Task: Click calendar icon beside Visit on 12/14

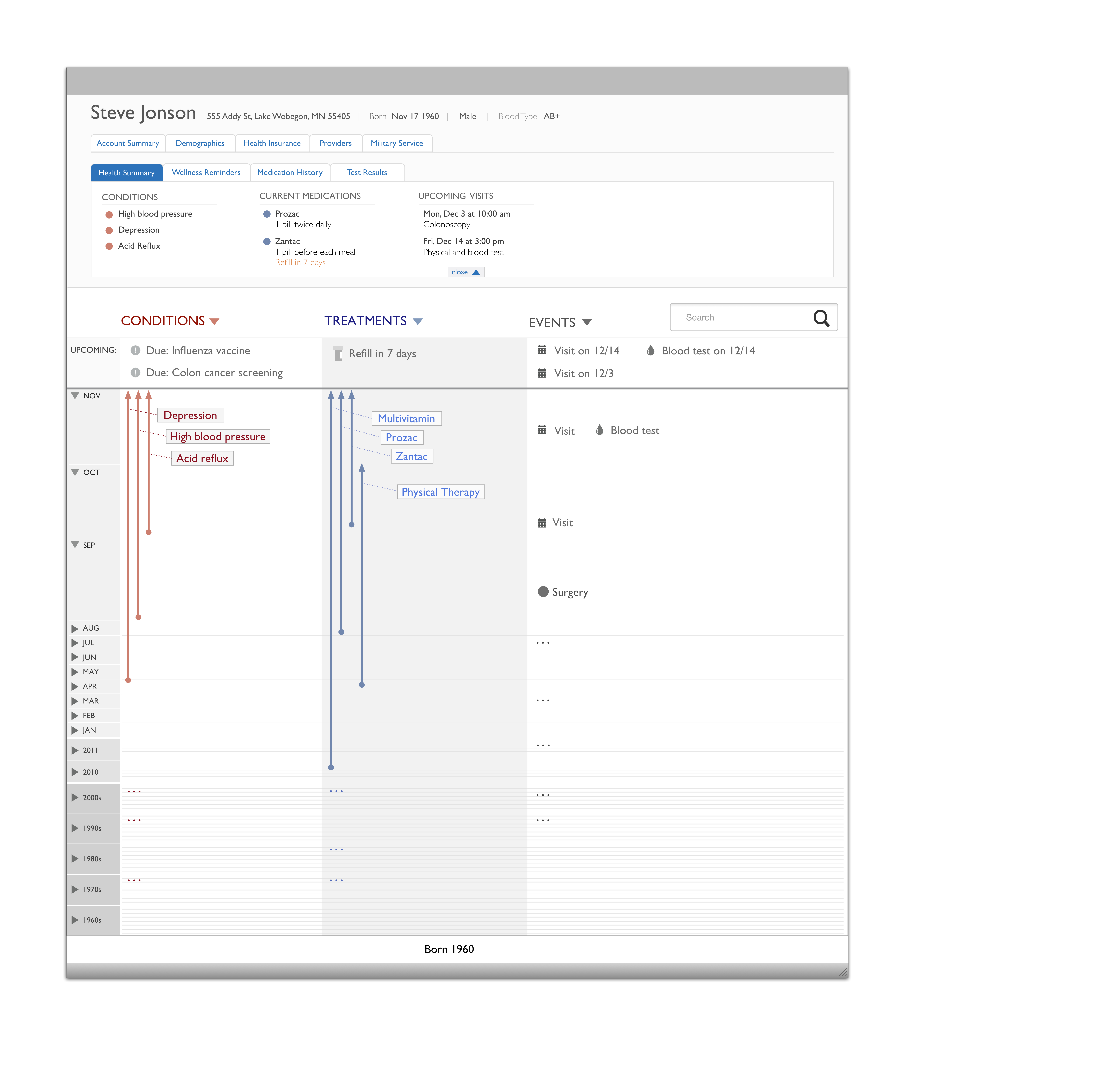Action: click(x=542, y=350)
